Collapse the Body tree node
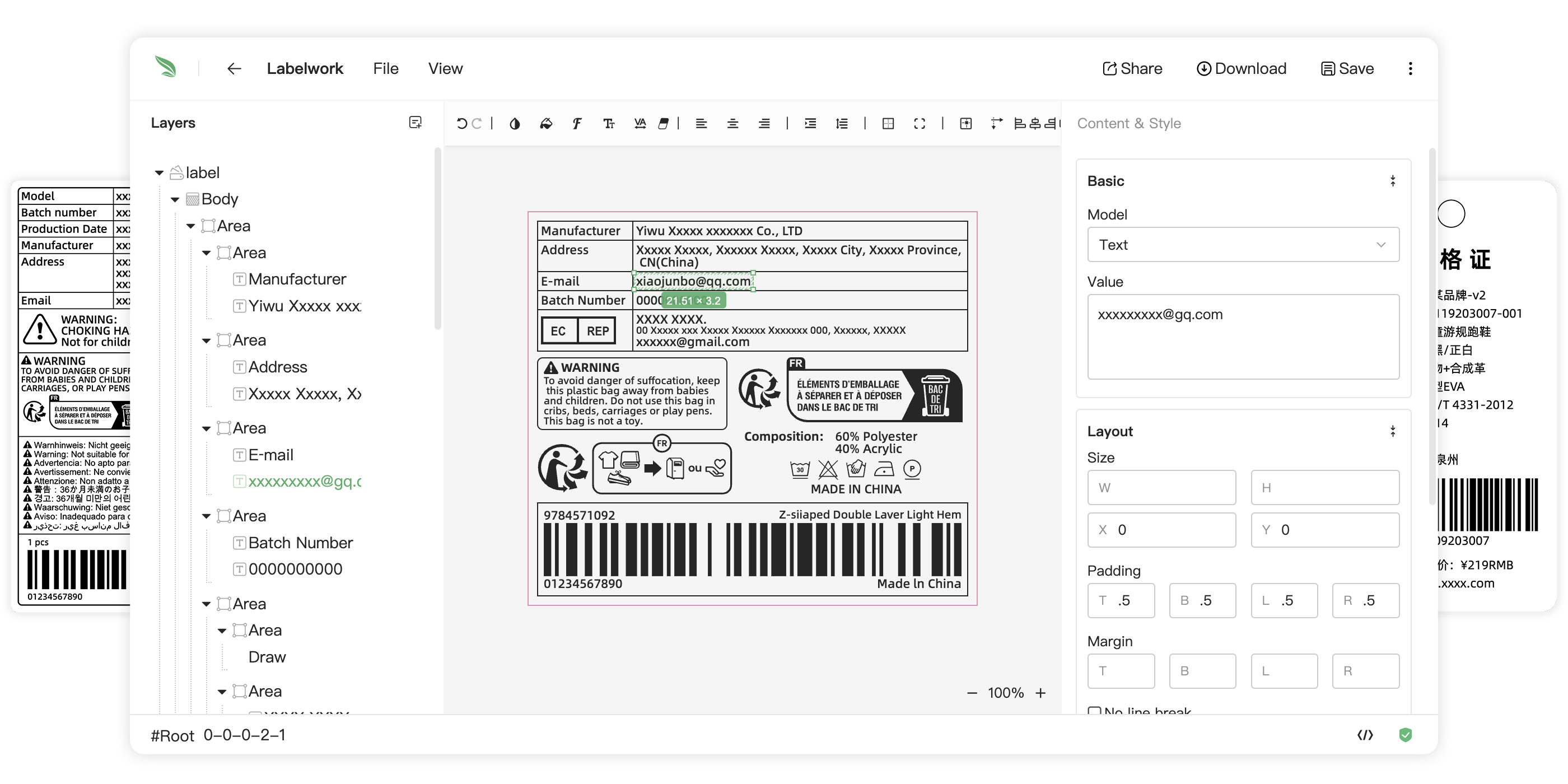Screen dimensions: 1568x784 pyautogui.click(x=175, y=200)
